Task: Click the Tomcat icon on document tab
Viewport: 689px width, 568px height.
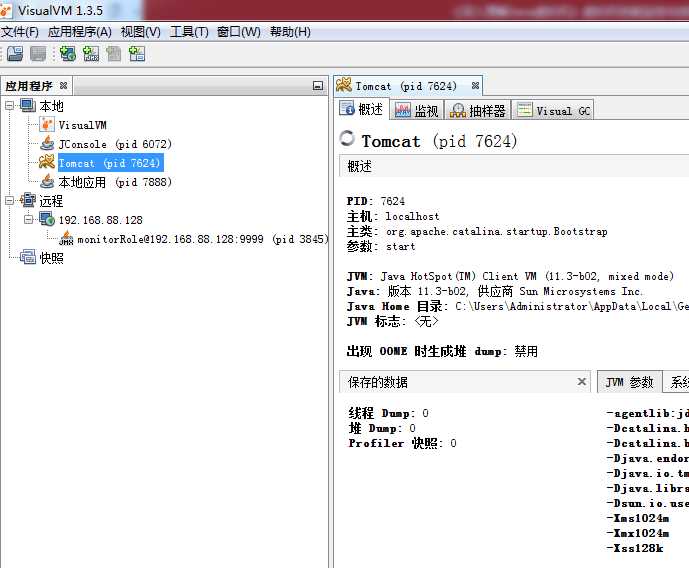Action: coord(344,85)
